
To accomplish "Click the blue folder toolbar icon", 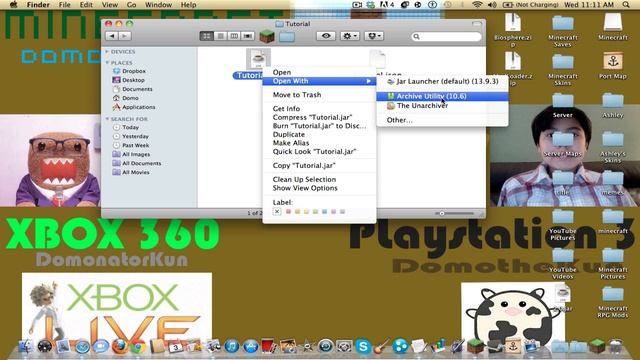I will pos(287,37).
